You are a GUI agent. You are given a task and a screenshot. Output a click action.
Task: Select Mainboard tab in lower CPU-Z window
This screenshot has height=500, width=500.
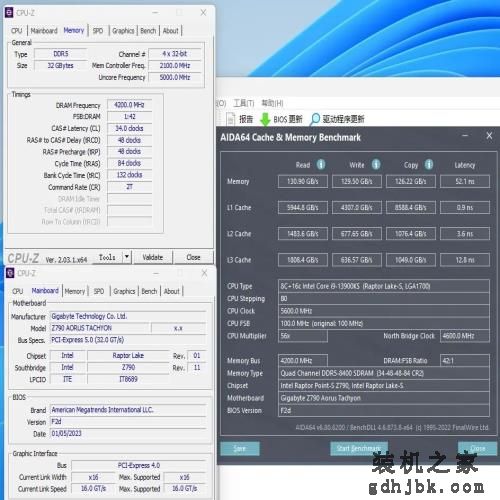coord(45,291)
